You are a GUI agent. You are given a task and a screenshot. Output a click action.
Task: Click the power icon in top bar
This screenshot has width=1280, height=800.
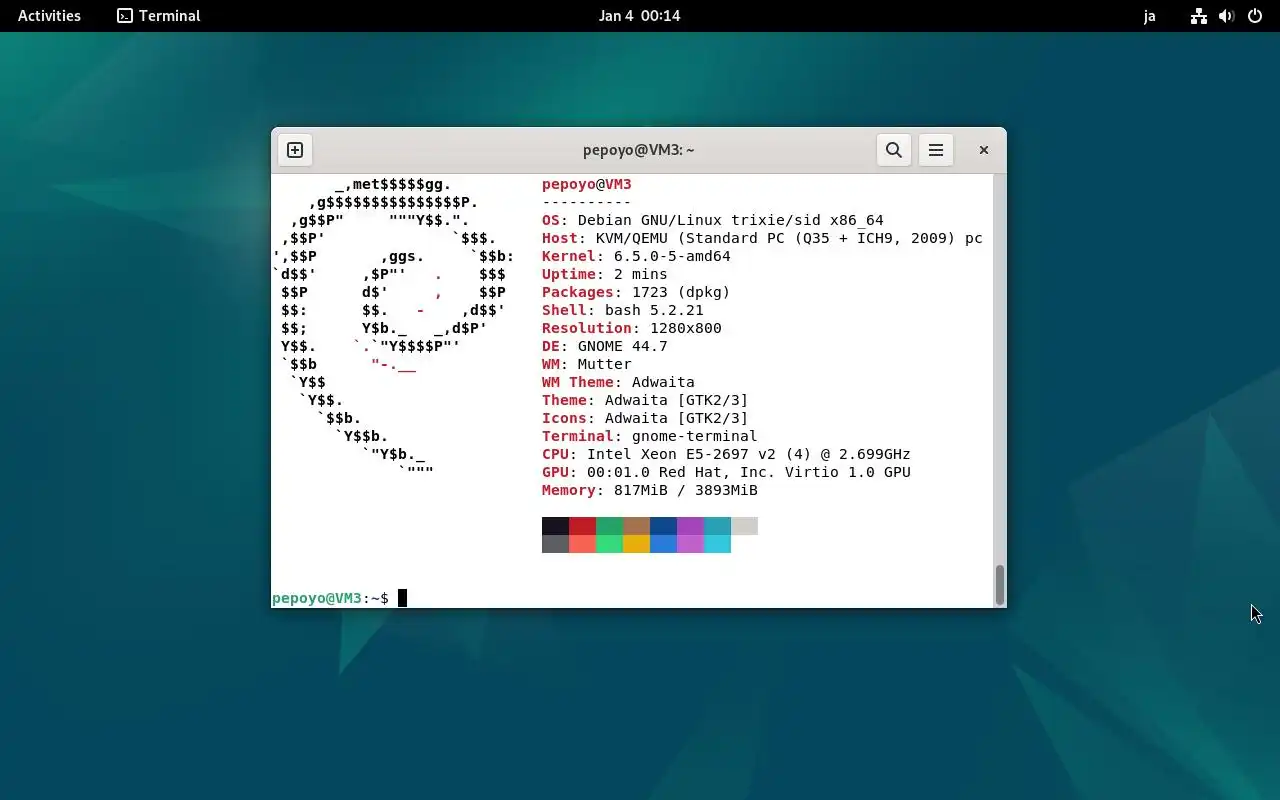point(1255,16)
